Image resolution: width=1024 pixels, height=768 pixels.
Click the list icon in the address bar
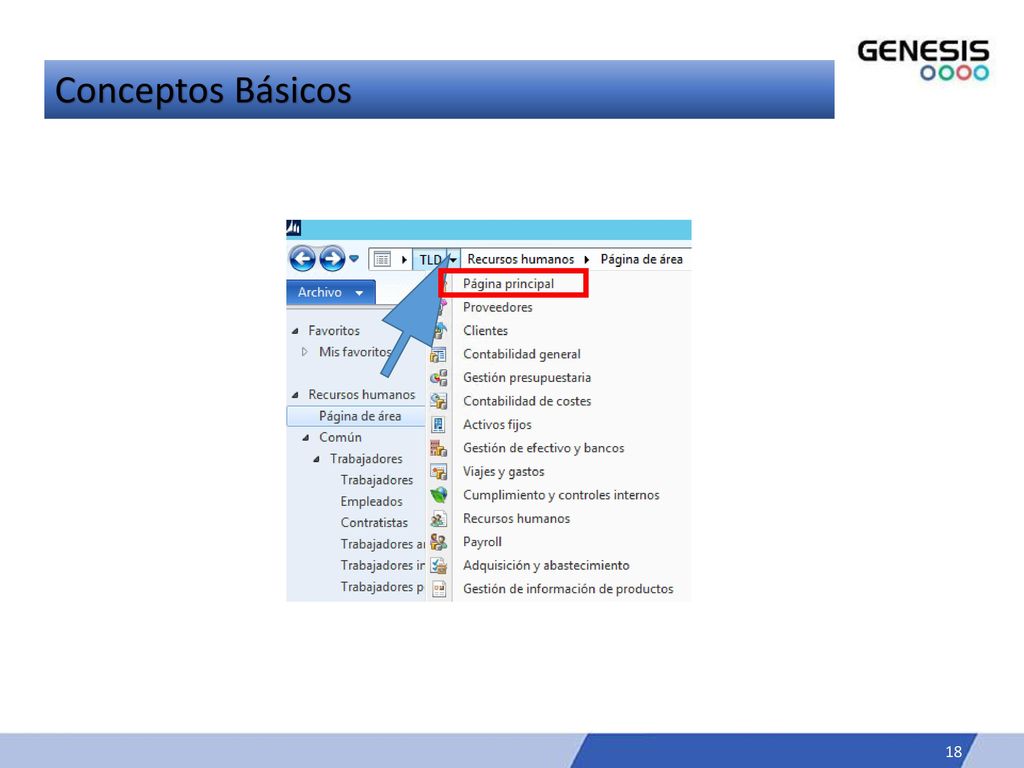(x=382, y=259)
